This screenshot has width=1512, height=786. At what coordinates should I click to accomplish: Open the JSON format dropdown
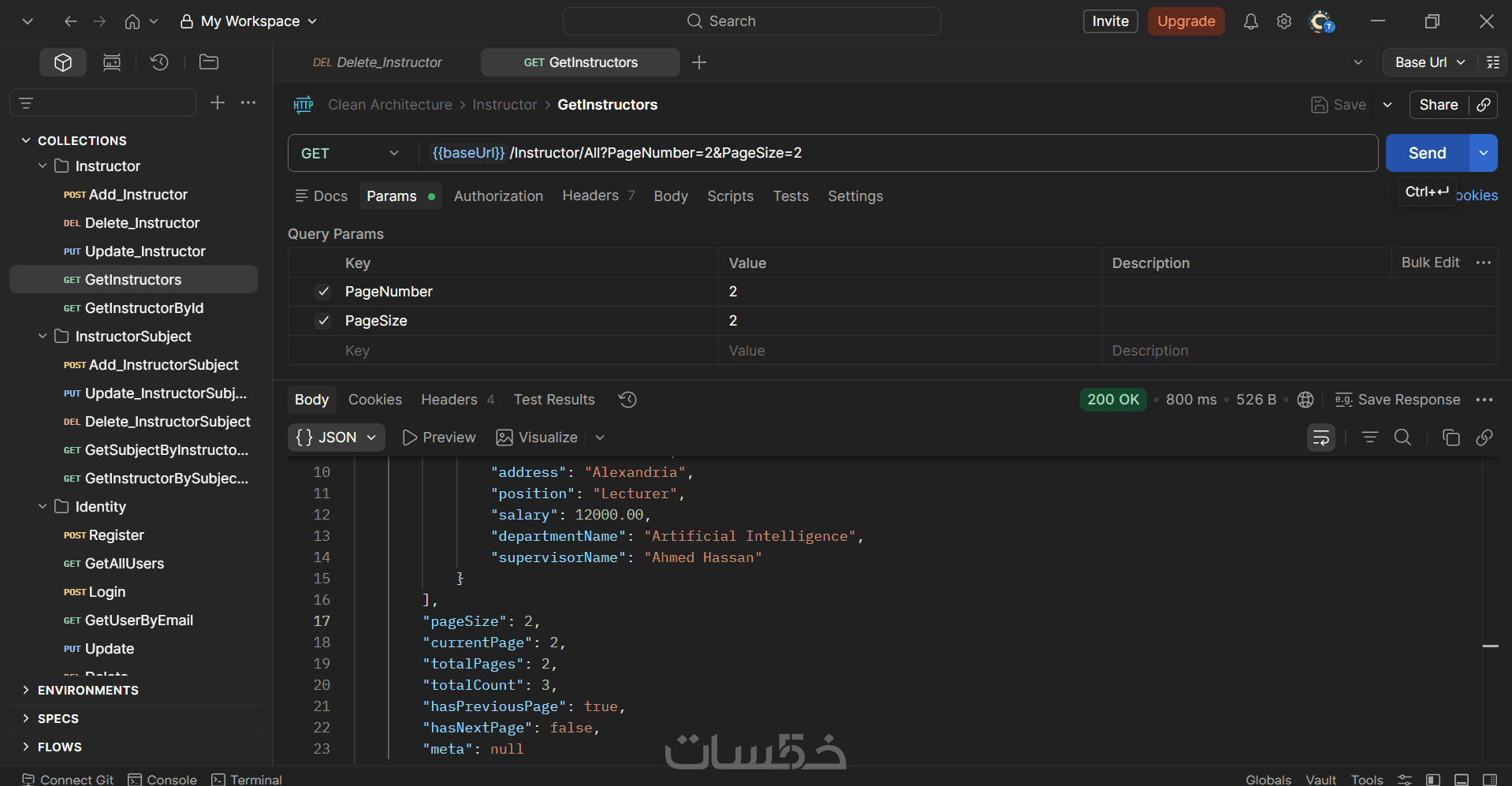[x=337, y=438]
